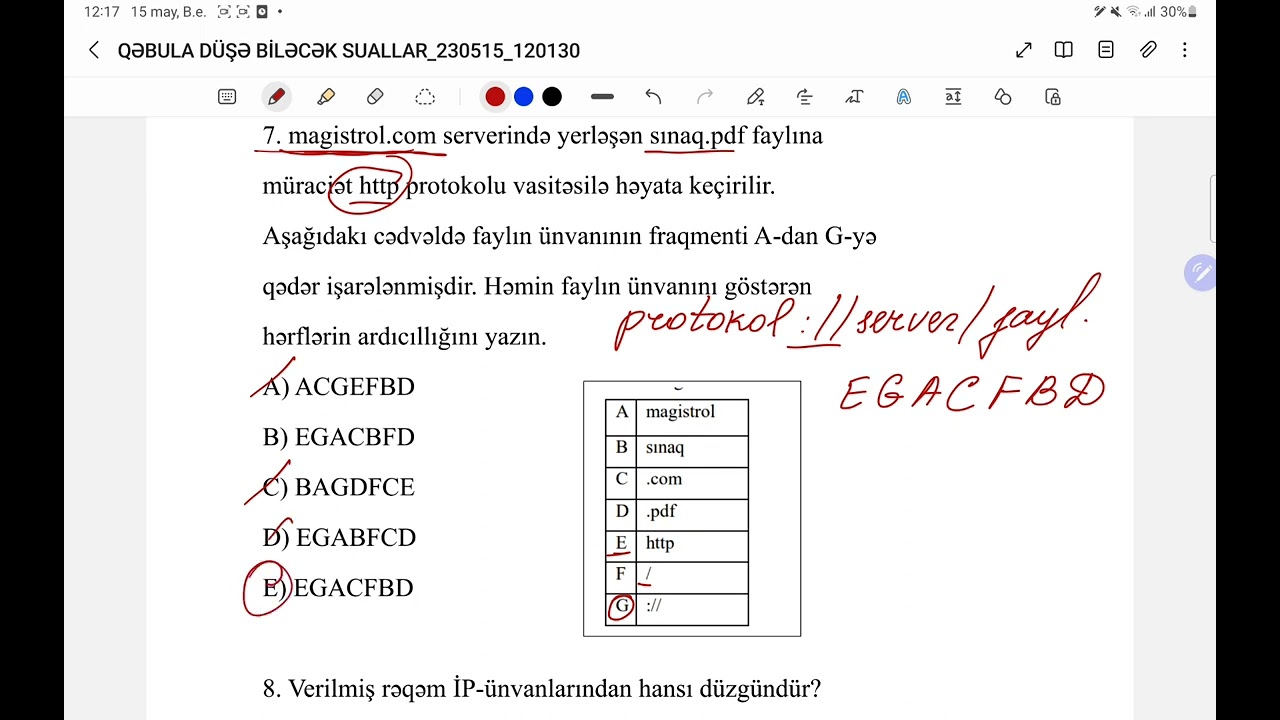1280x720 pixels.
Task: Tap the easy writing pad icon
Action: (953, 97)
